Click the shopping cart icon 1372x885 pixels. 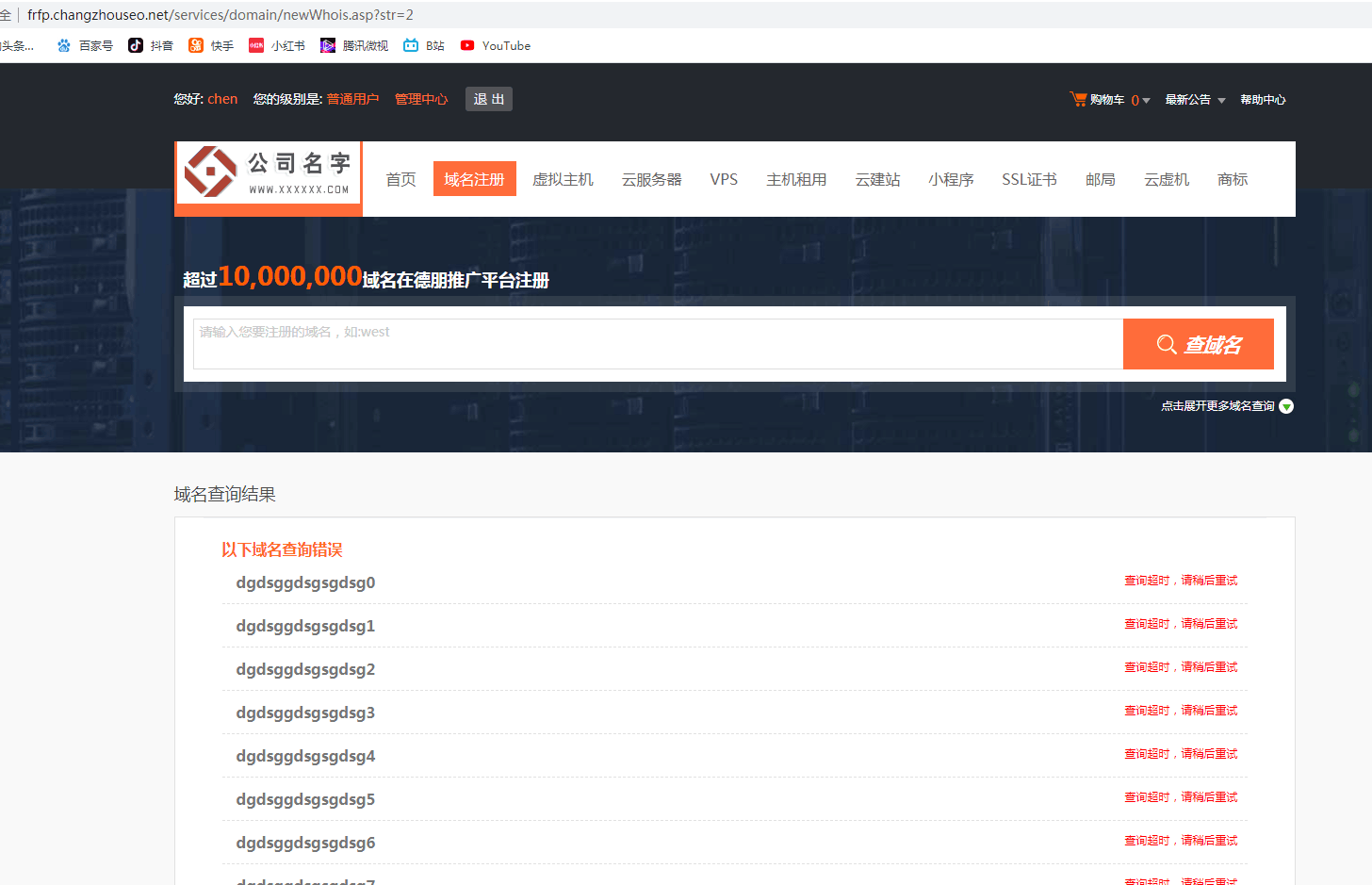[x=1078, y=99]
